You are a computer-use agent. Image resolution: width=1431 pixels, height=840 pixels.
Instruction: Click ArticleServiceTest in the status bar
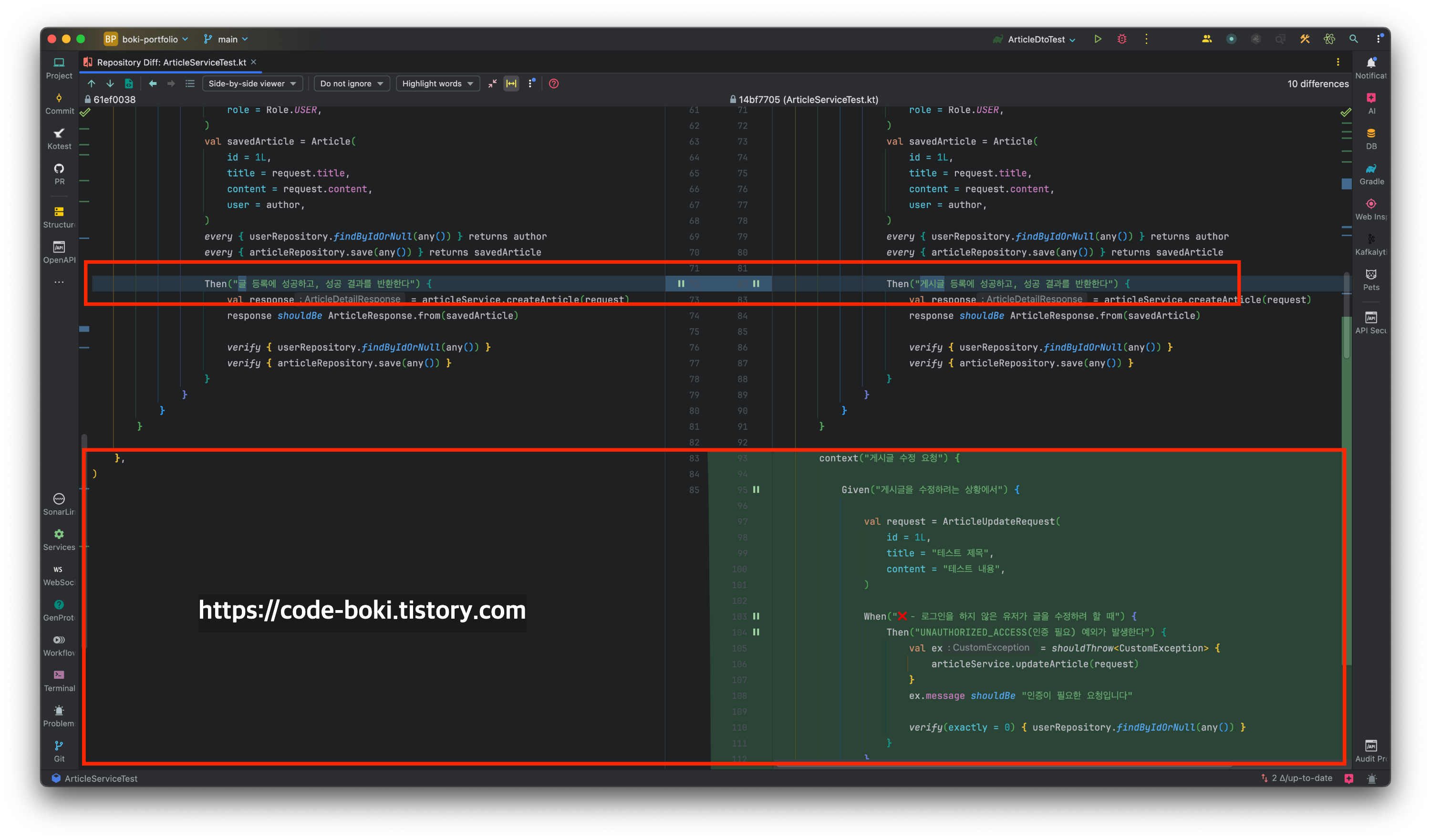point(101,778)
